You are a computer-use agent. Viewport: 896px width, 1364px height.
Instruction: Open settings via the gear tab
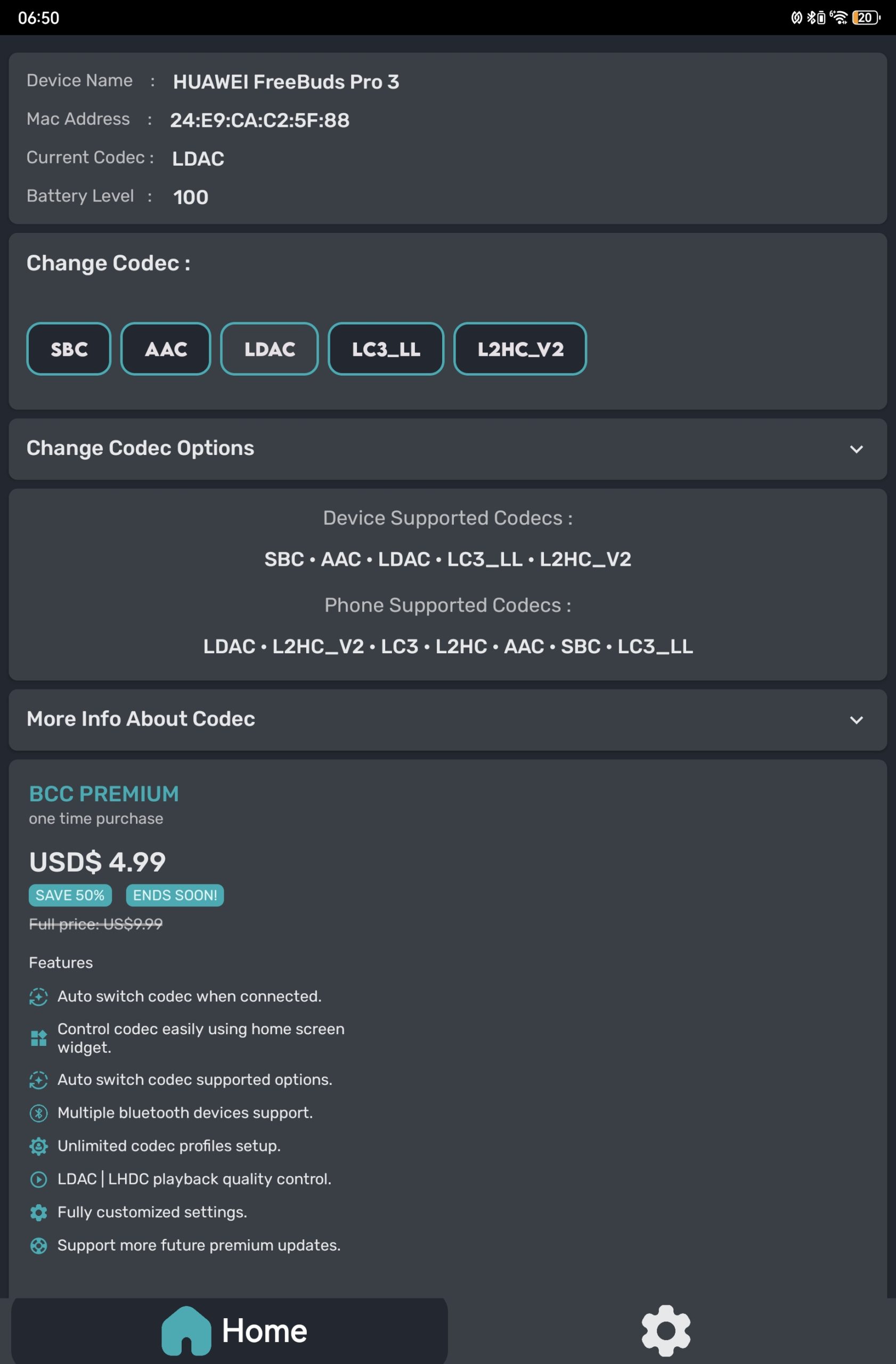(x=666, y=1331)
